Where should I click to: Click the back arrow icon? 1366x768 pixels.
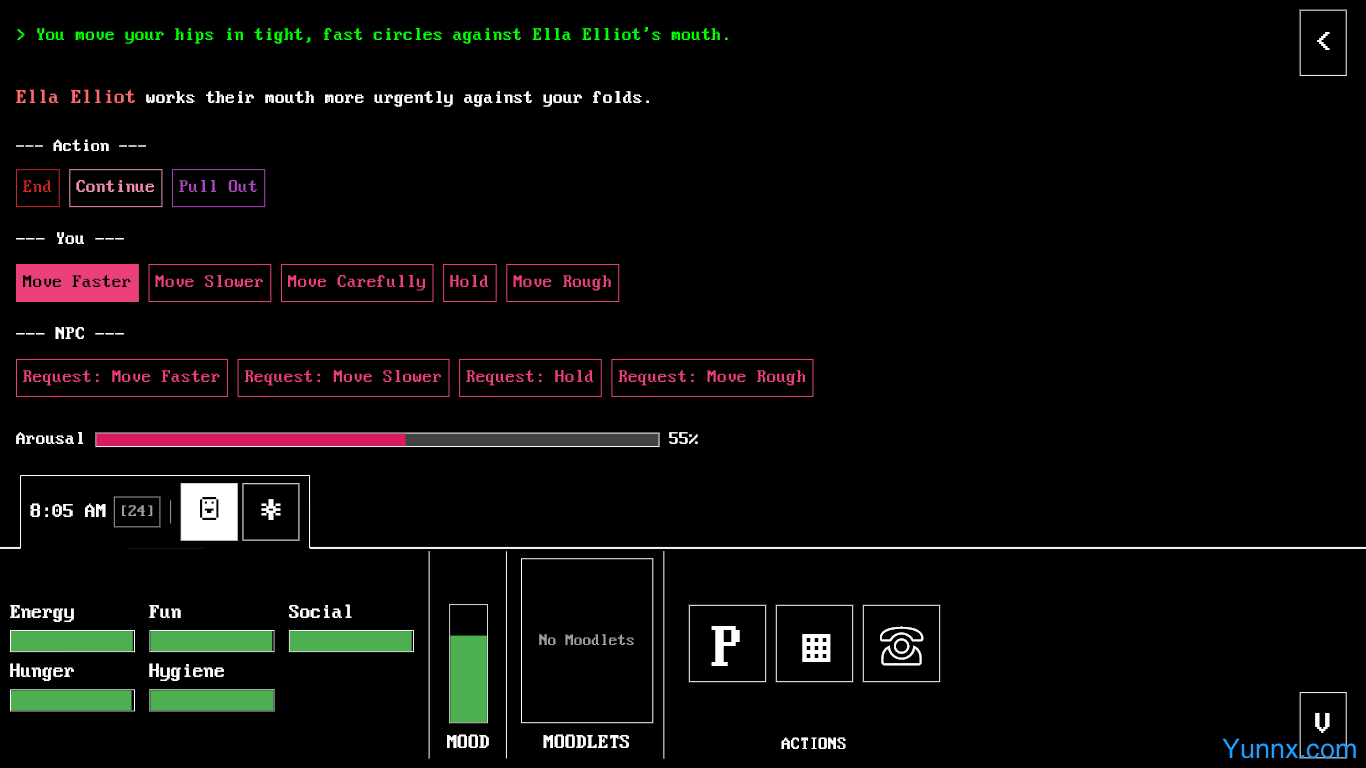coord(1323,42)
